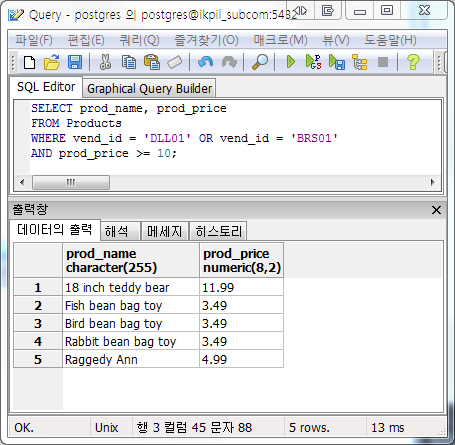Select row header 4
The image size is (455, 445).
(38, 341)
